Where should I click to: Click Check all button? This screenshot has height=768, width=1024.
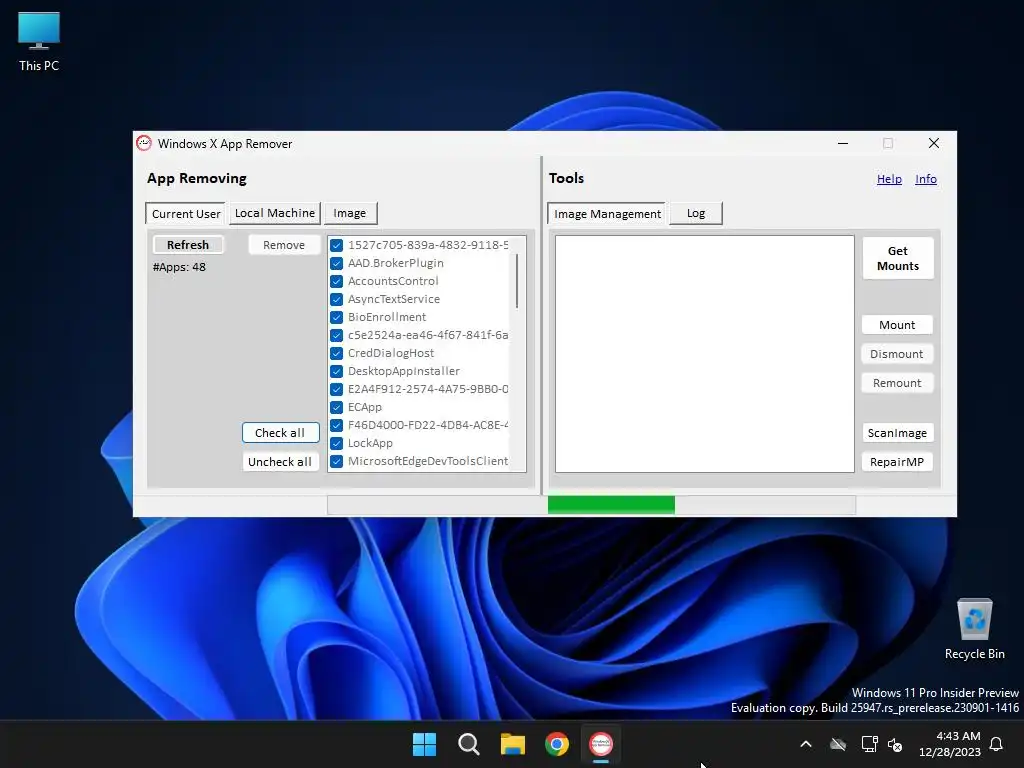[280, 432]
